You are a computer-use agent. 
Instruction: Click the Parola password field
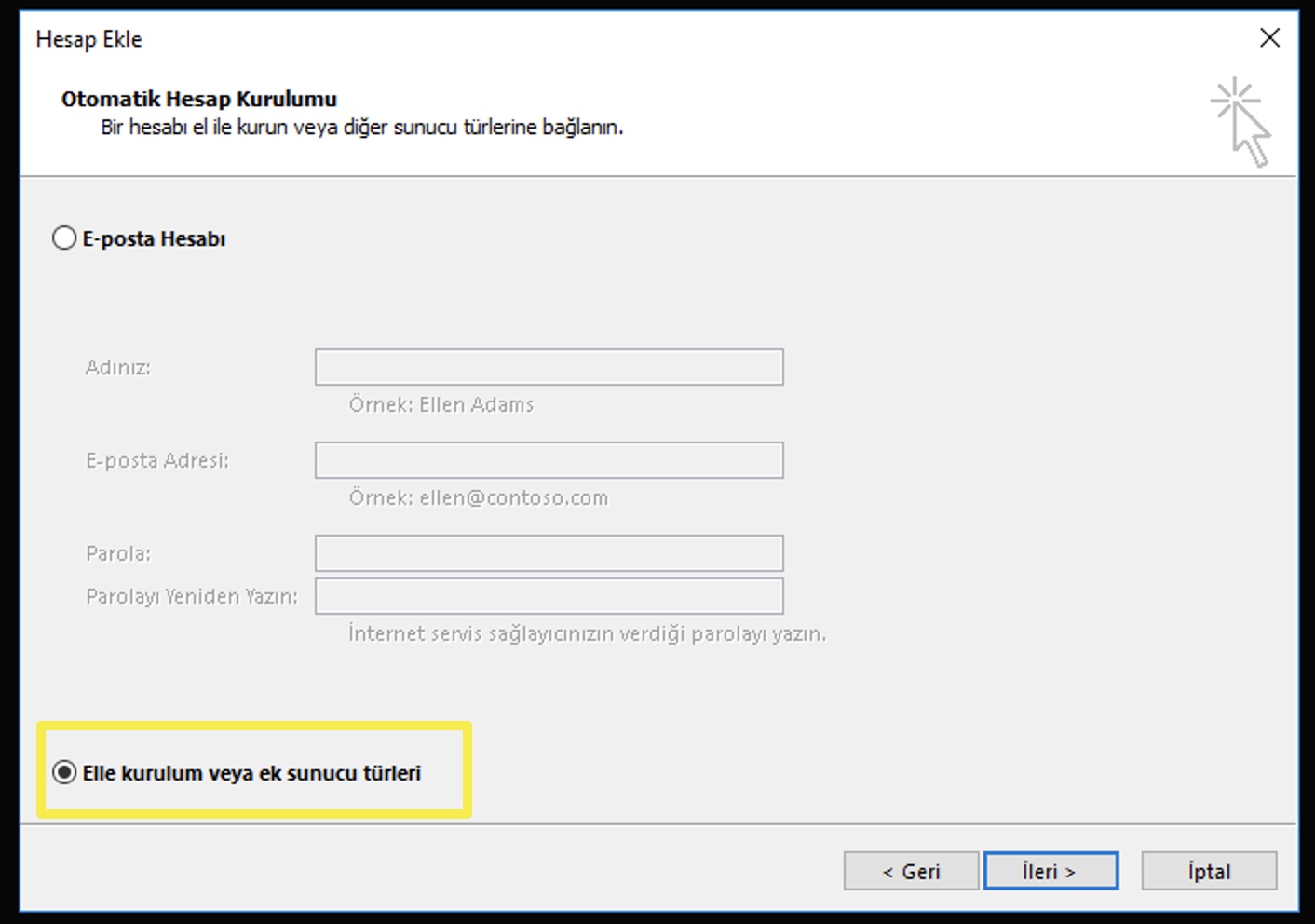[549, 553]
